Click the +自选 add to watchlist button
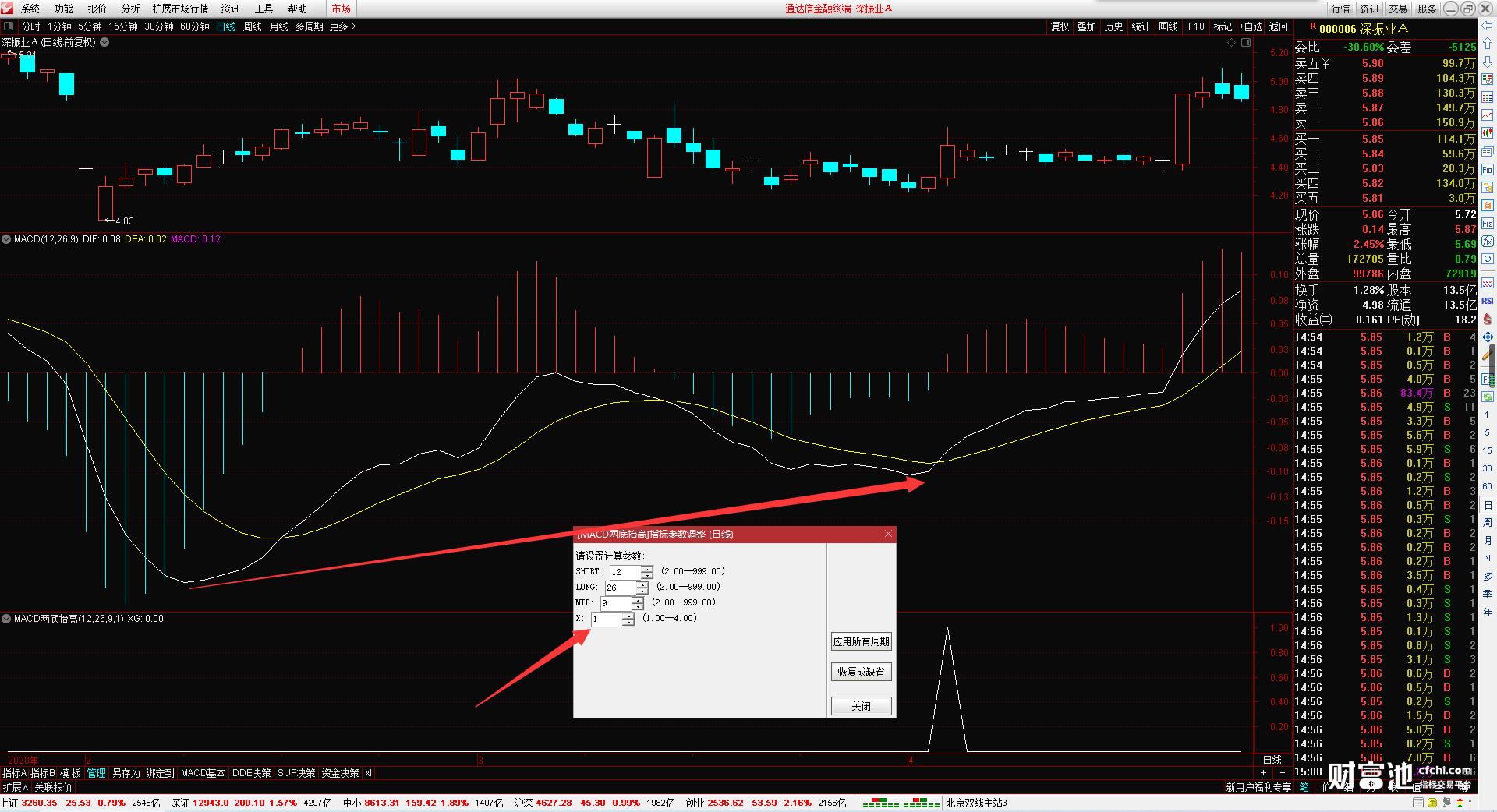 click(x=1251, y=26)
